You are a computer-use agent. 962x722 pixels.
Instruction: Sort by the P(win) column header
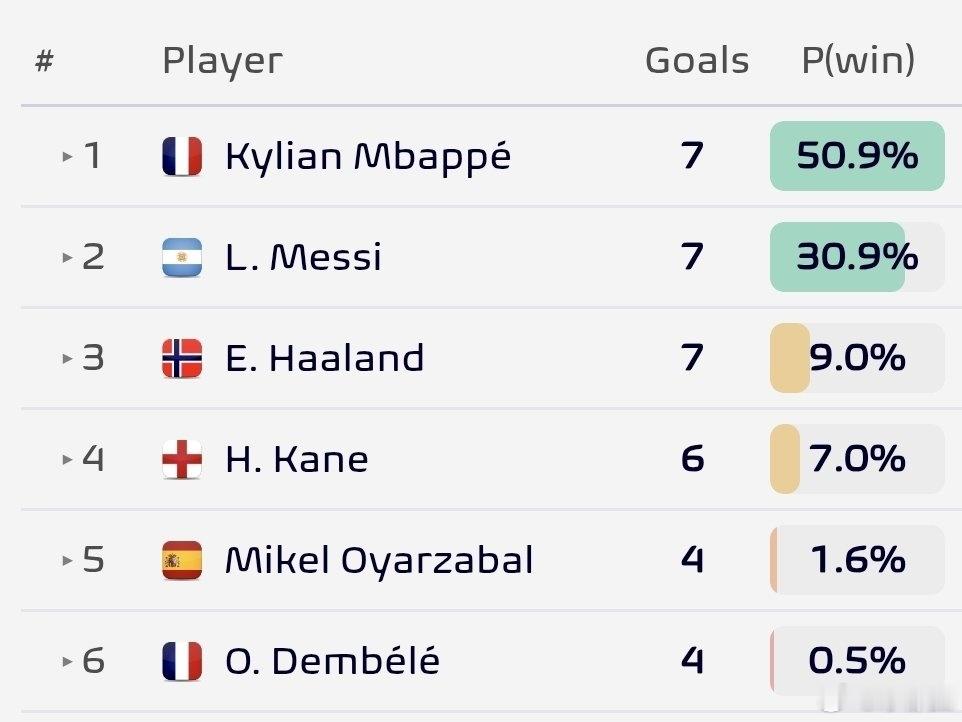click(x=858, y=60)
